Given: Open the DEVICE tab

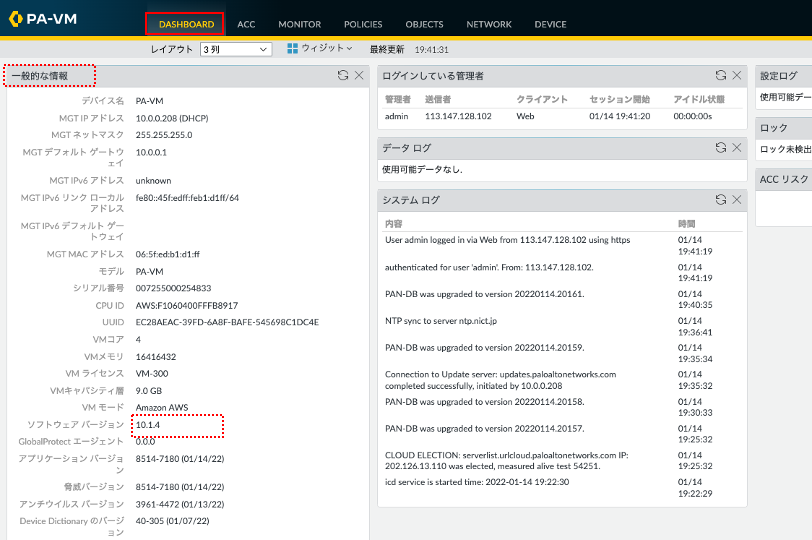Looking at the screenshot, I should (550, 24).
